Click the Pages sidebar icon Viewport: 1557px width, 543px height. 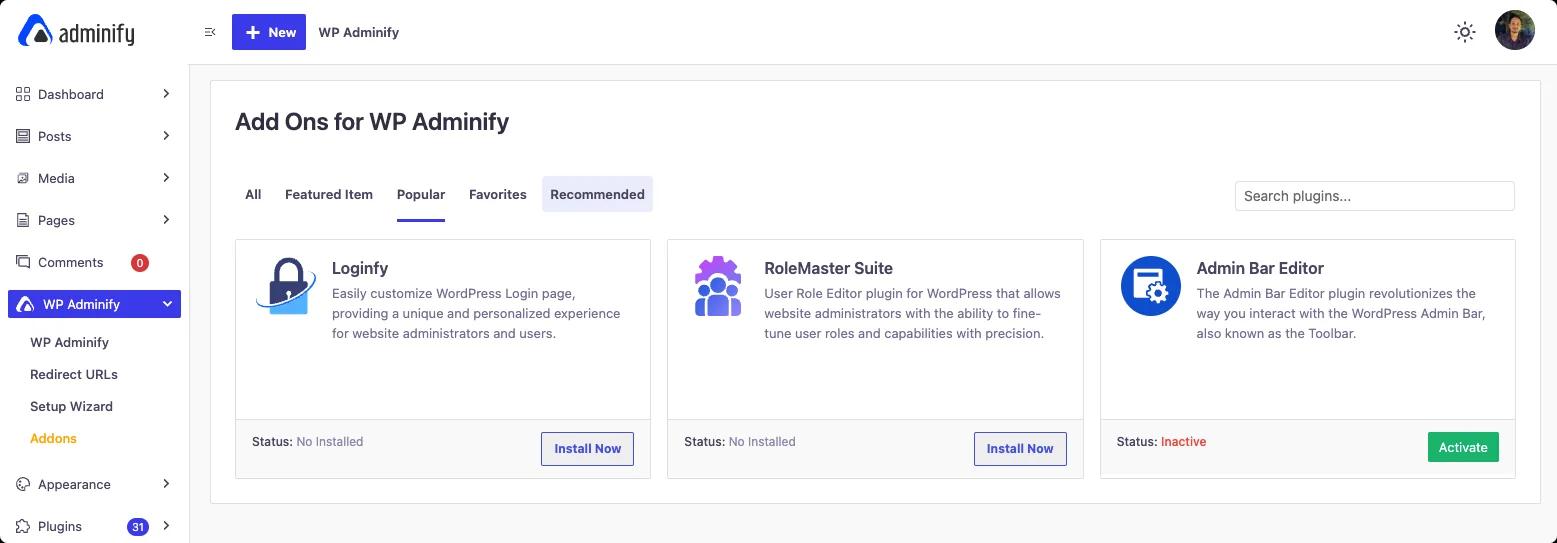tap(23, 220)
